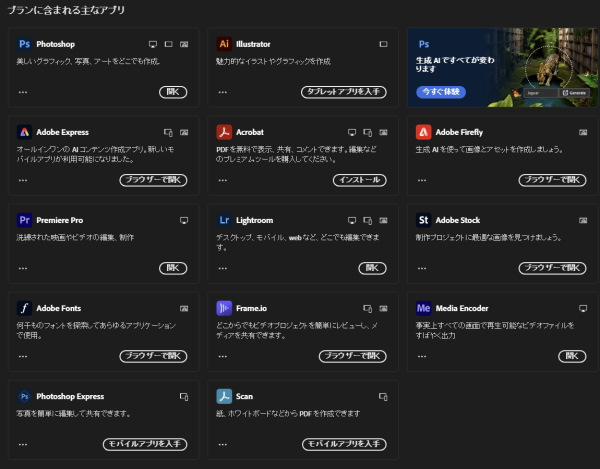The image size is (600, 469).
Task: Open Premiere Pro's more options menu
Action: [23, 268]
